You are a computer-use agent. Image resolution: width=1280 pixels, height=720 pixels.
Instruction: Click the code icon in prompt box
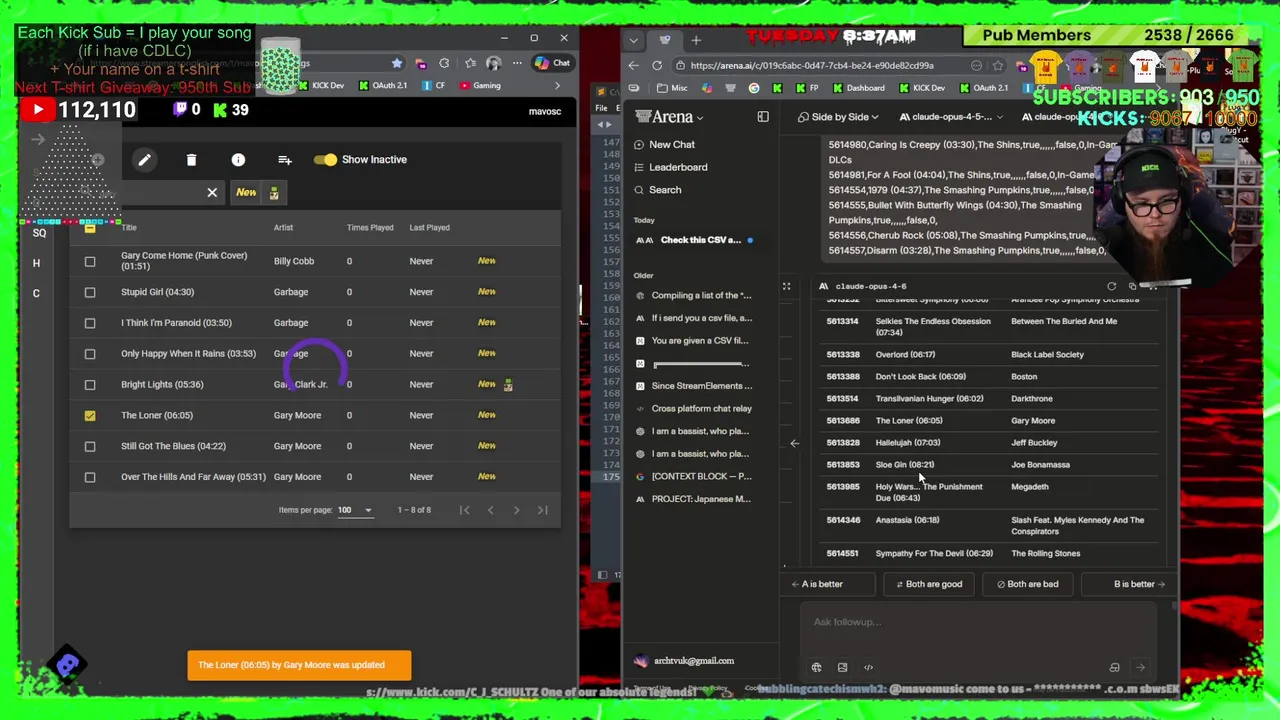868,668
